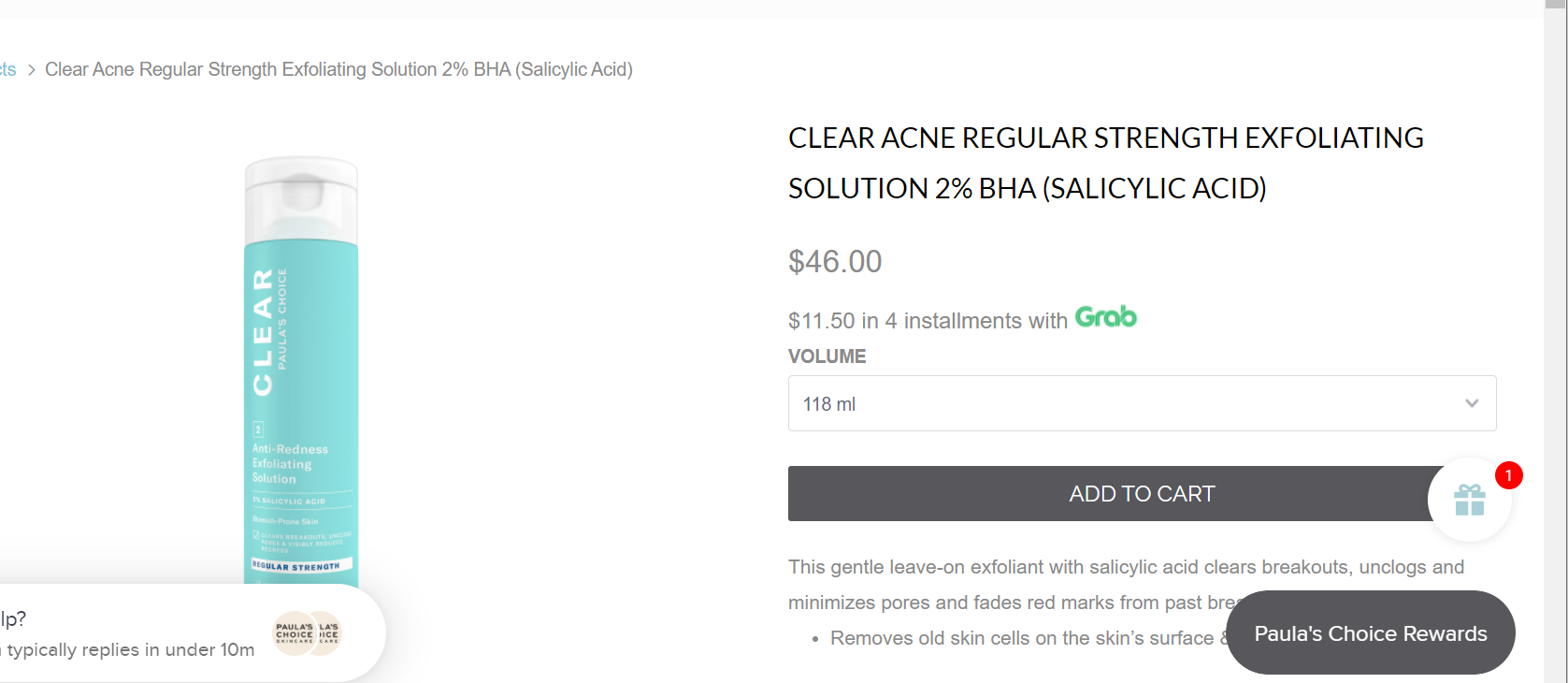Go back via the truncated breadcrumb link
1568x683 pixels.
pos(7,70)
